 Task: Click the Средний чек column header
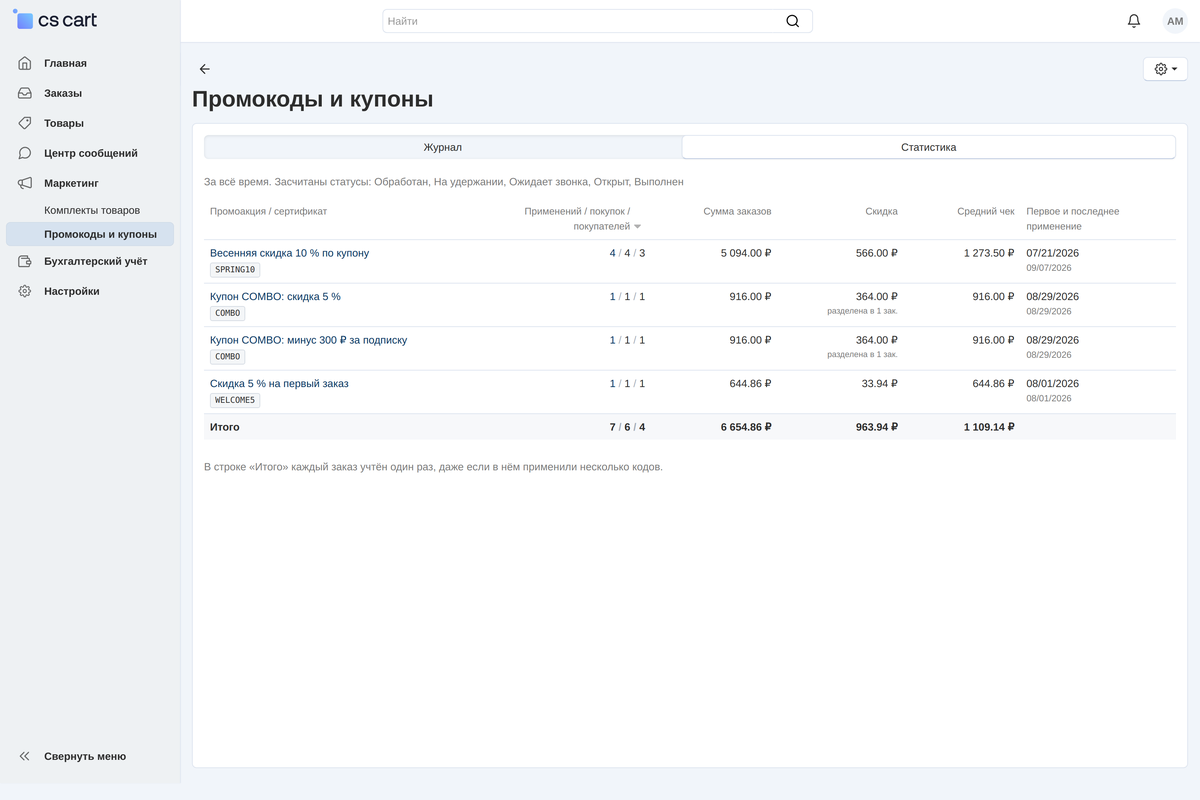tap(985, 212)
